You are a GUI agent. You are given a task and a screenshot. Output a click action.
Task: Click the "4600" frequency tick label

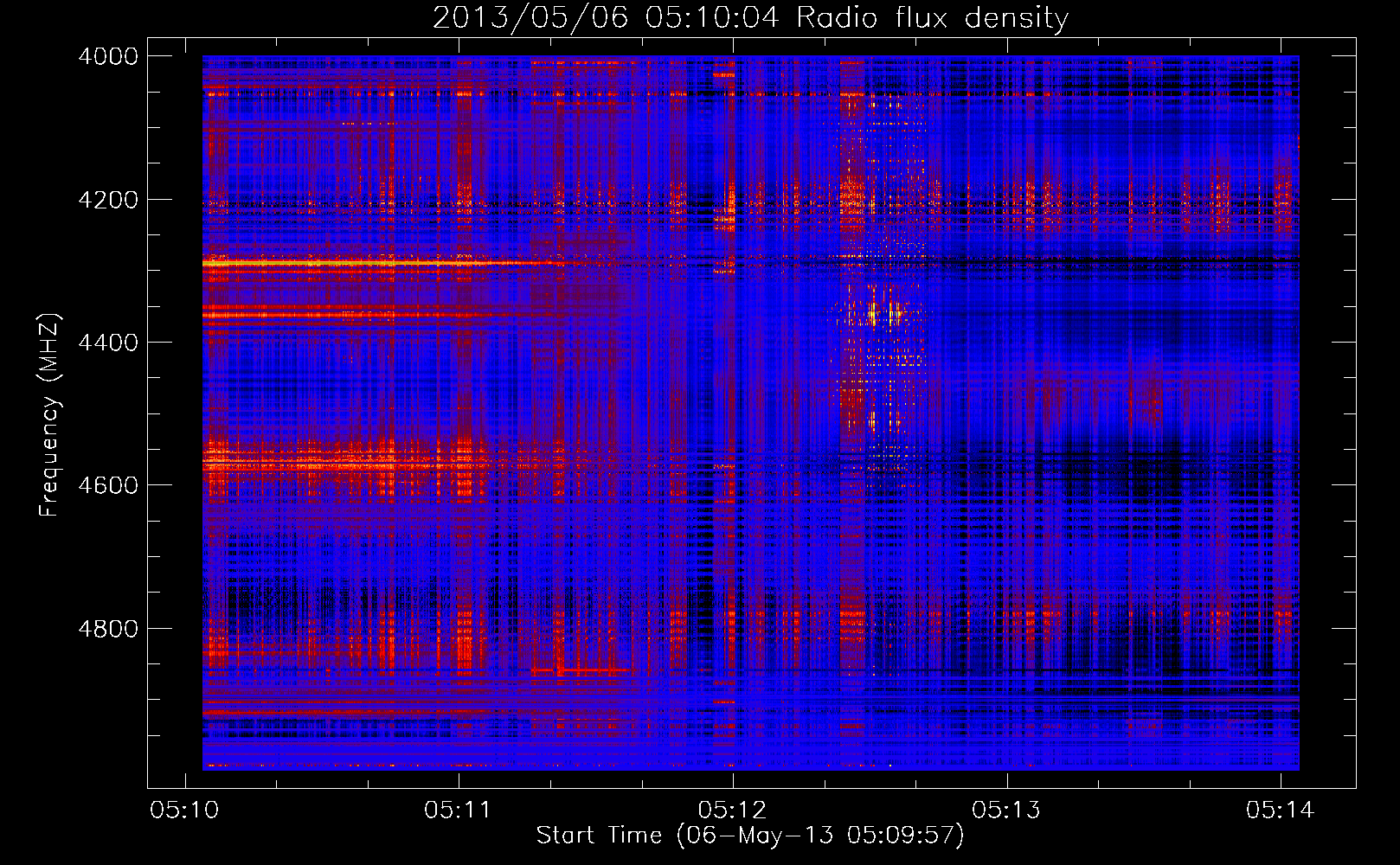(x=108, y=485)
